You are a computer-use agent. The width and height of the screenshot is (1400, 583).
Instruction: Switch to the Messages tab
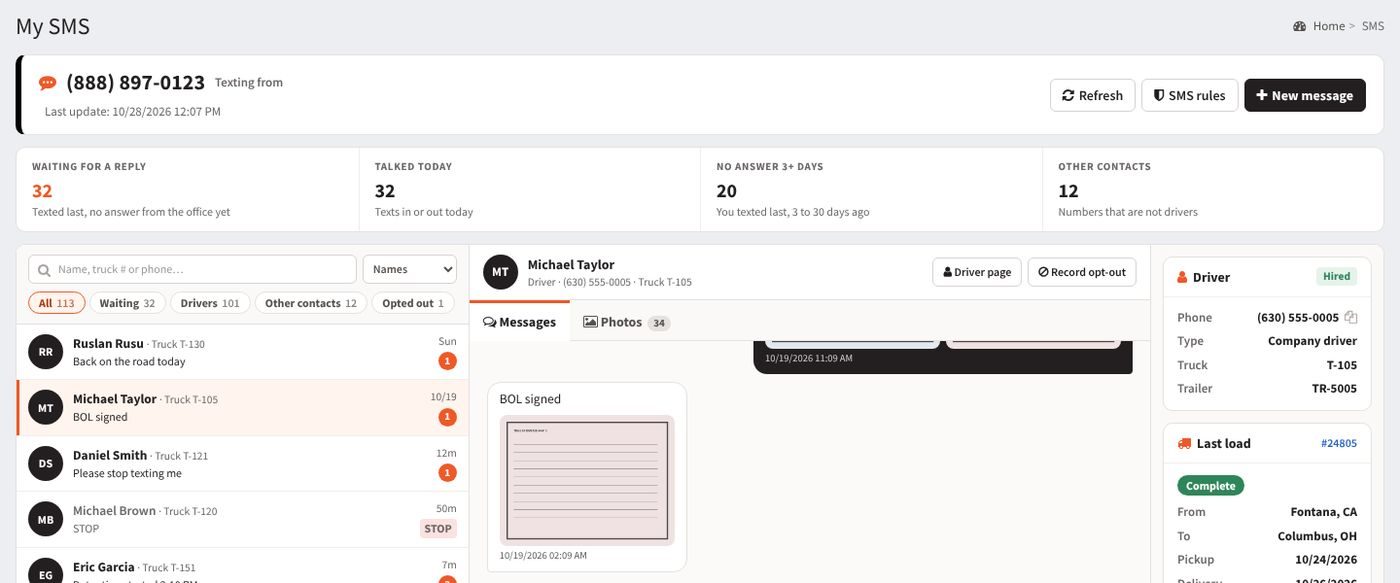tap(519, 322)
